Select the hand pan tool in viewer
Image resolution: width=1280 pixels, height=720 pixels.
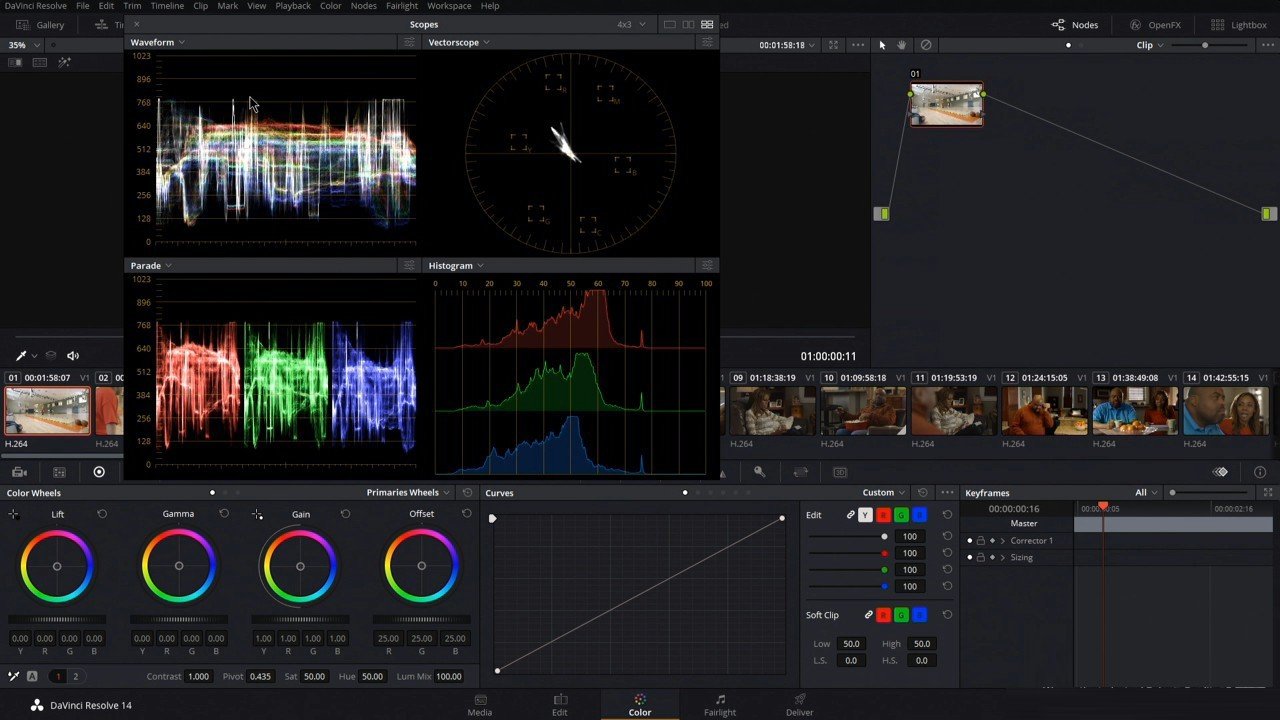click(902, 45)
